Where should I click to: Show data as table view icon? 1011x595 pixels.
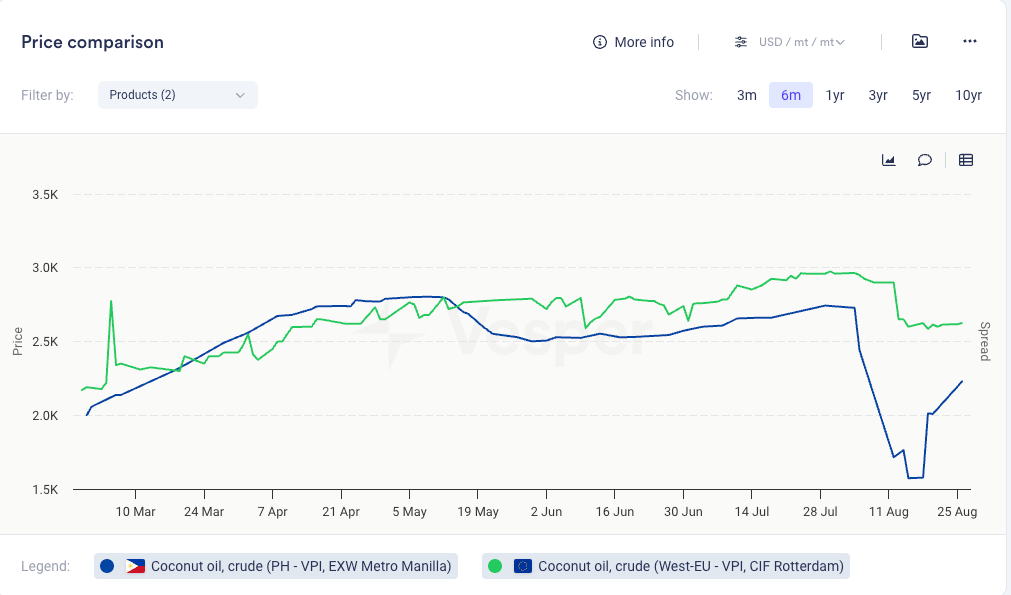[966, 160]
